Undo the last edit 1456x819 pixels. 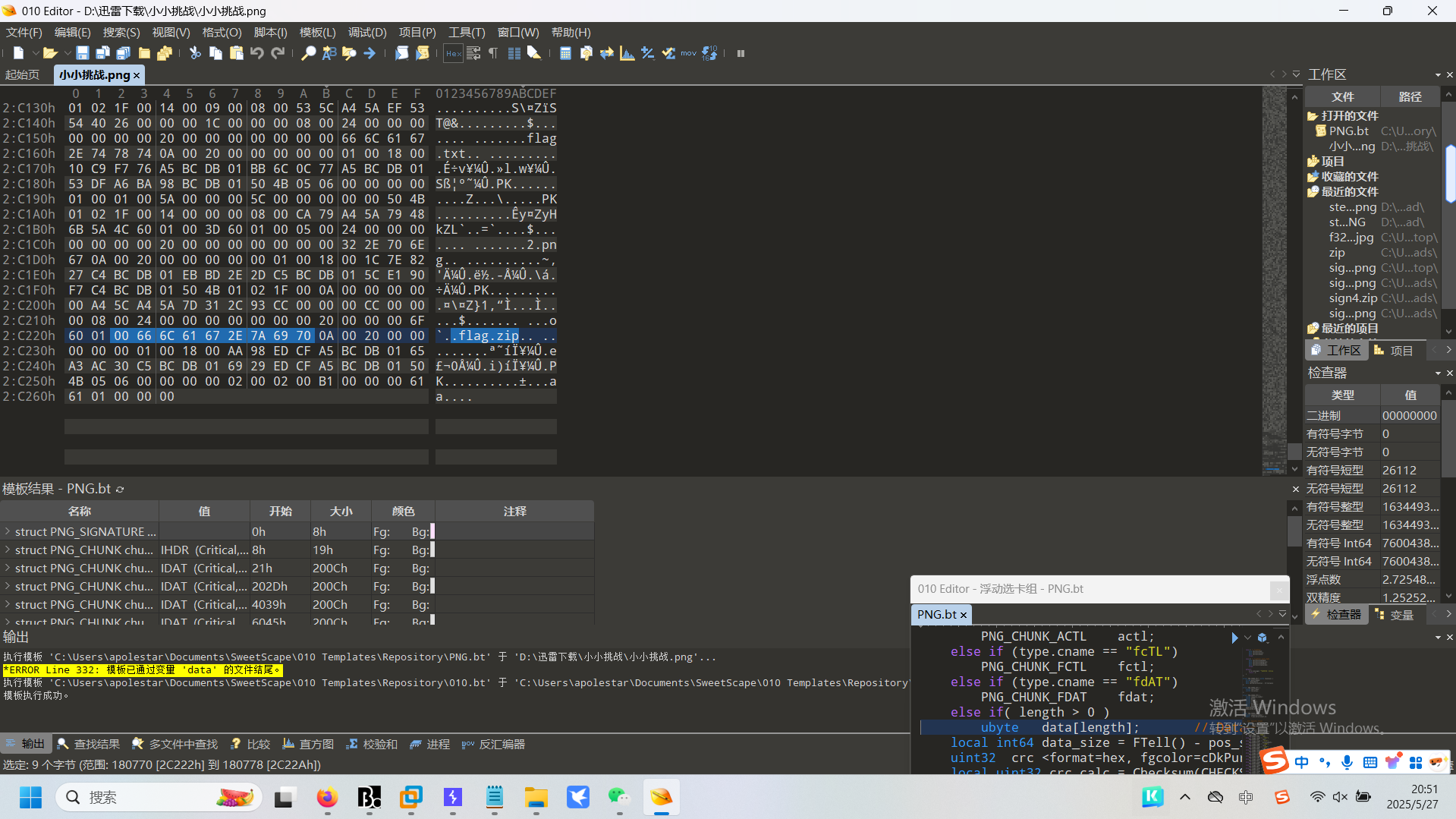[x=256, y=53]
